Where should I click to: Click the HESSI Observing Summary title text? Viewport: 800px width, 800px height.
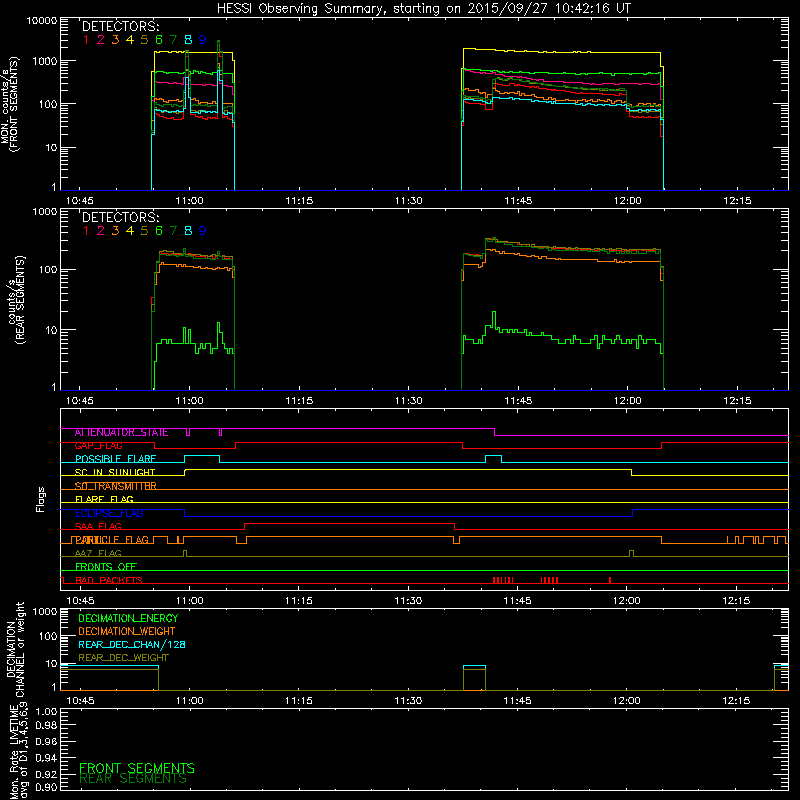click(423, 8)
